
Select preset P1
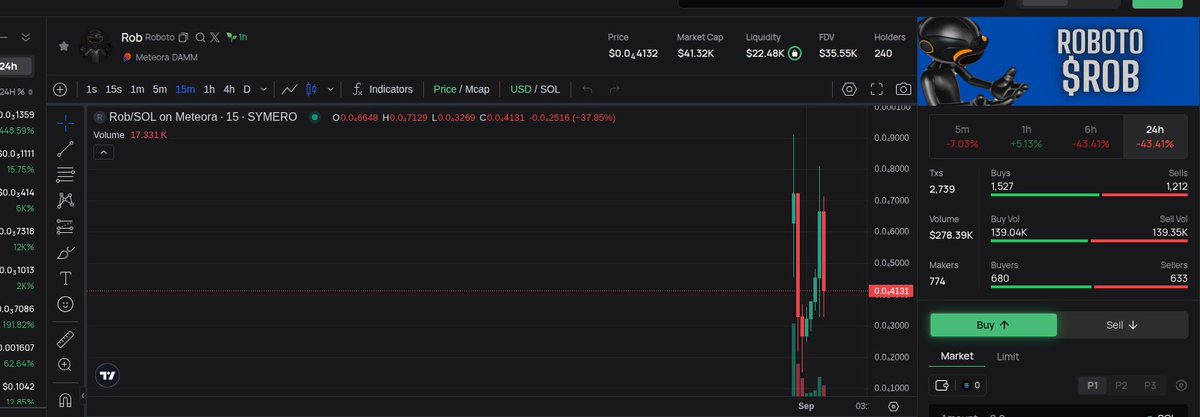click(x=1093, y=385)
